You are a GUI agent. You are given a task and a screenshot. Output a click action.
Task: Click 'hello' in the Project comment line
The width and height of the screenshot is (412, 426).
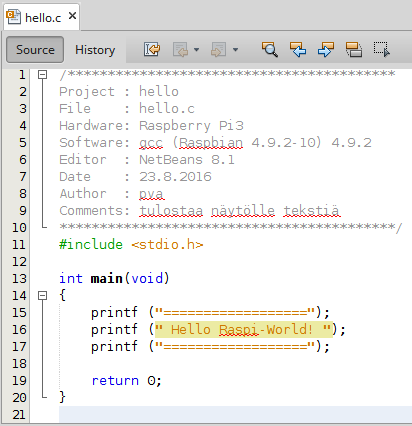pos(159,92)
